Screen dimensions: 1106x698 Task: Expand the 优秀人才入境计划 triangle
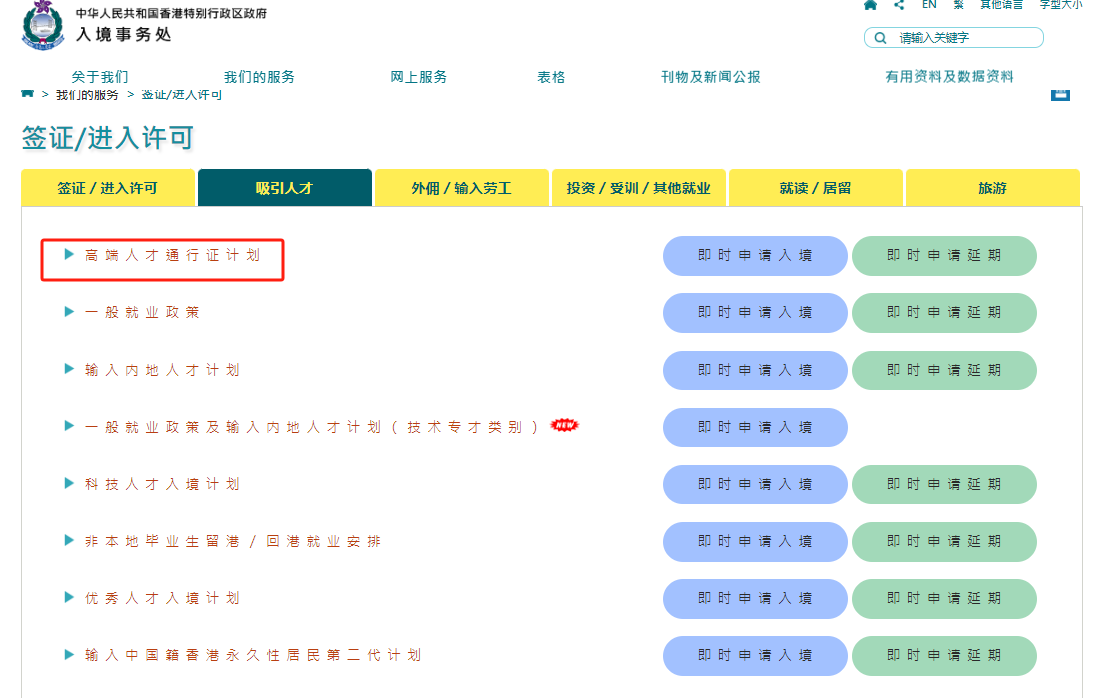(69, 598)
